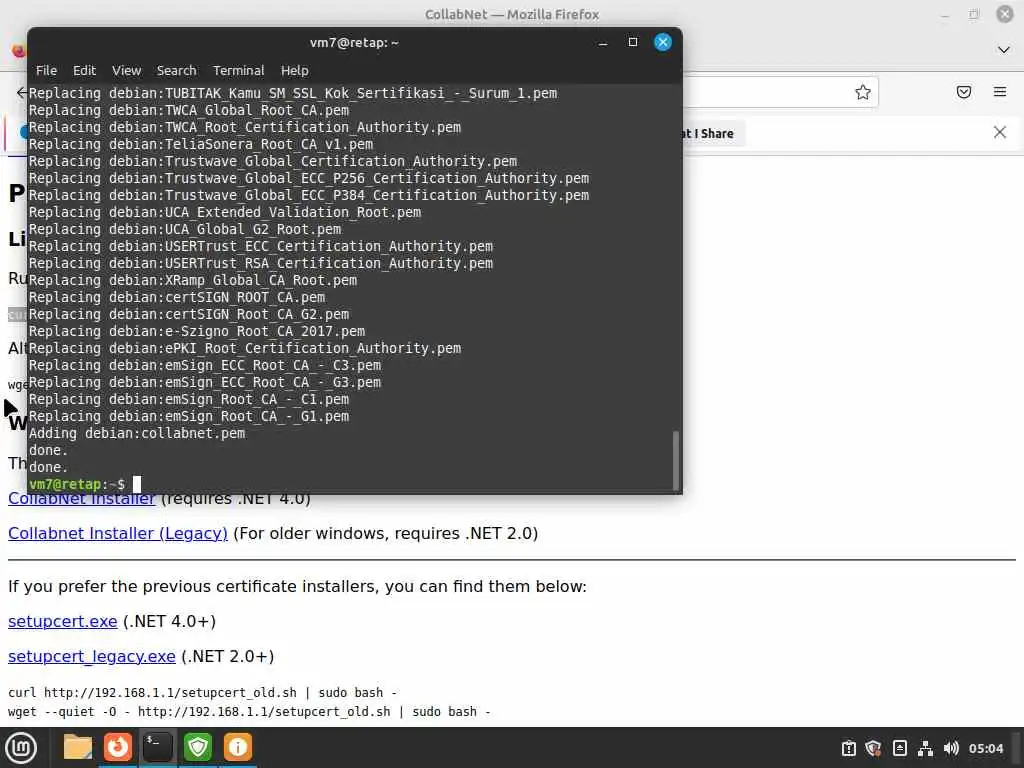1024x768 pixels.
Task: Open the Terminal menu
Action: 238,71
